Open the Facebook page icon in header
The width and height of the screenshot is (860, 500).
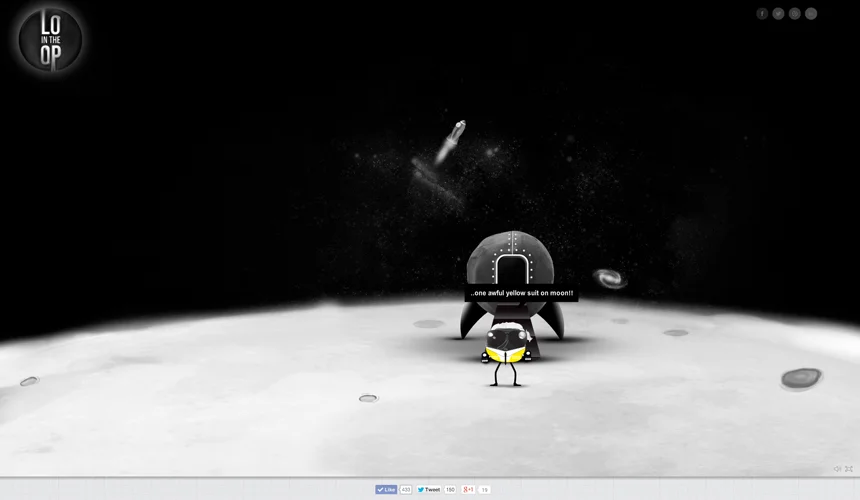(x=762, y=14)
